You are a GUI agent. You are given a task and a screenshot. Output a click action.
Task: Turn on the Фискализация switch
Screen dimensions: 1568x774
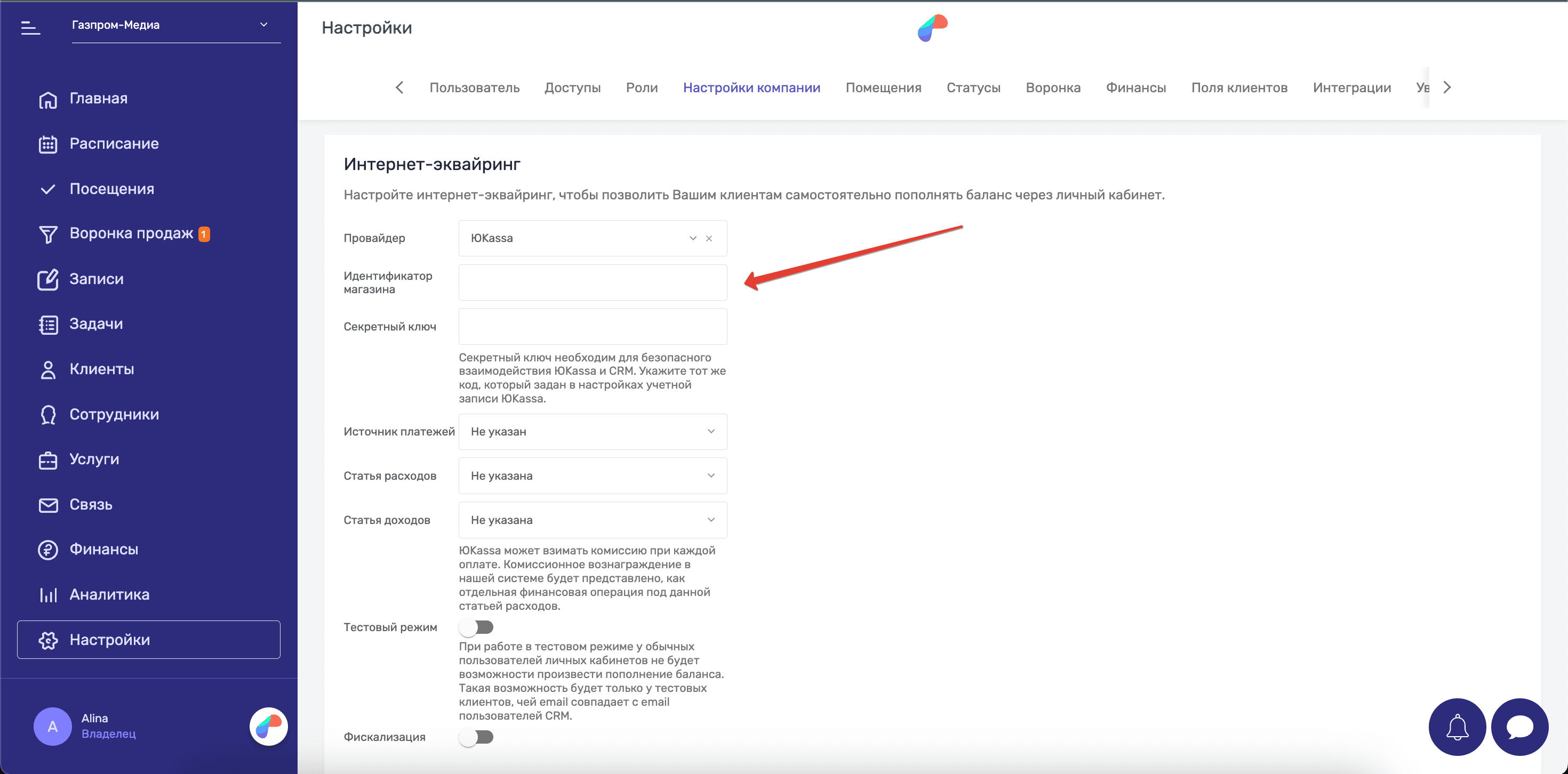pyautogui.click(x=477, y=737)
